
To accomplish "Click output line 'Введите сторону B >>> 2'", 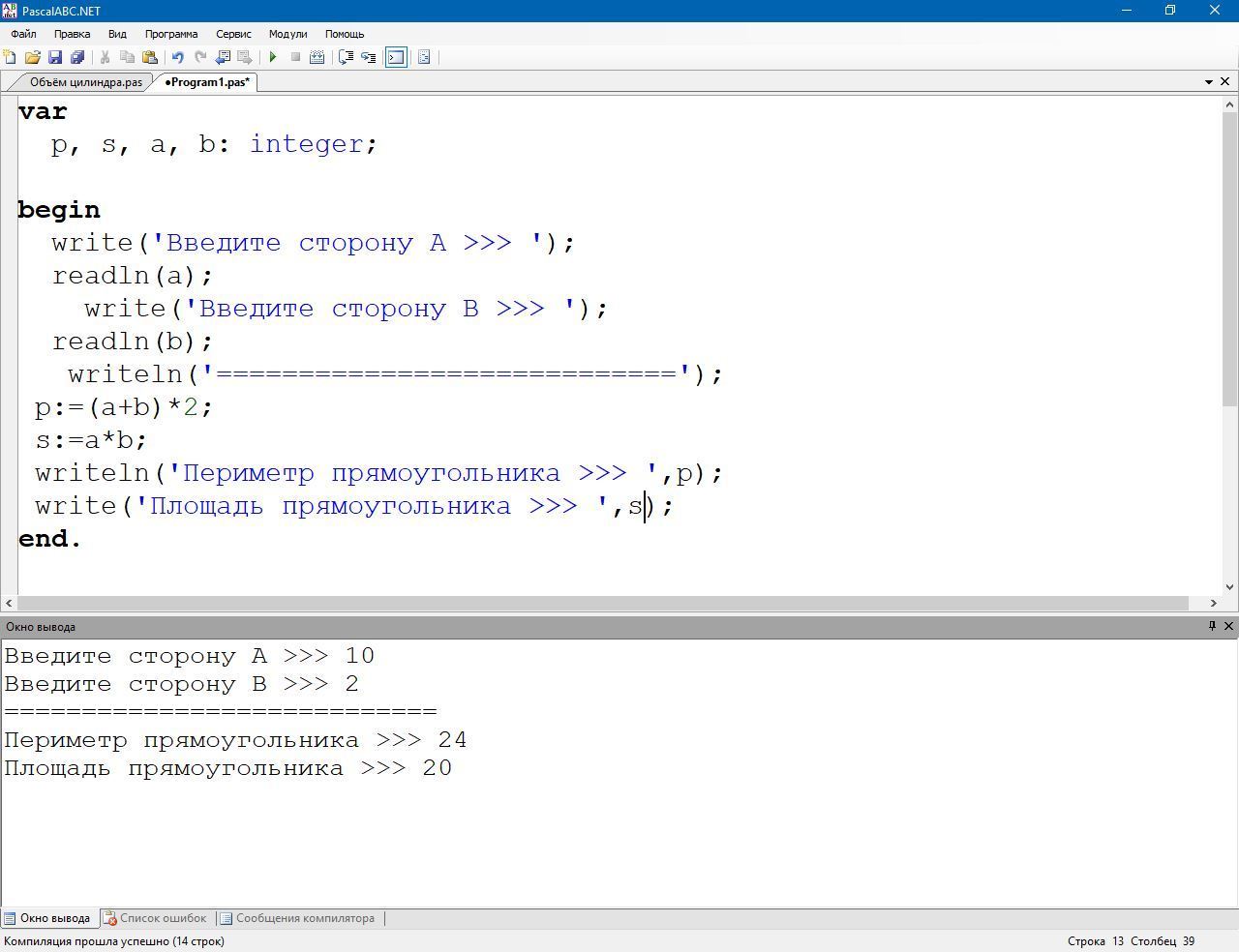I will click(181, 684).
